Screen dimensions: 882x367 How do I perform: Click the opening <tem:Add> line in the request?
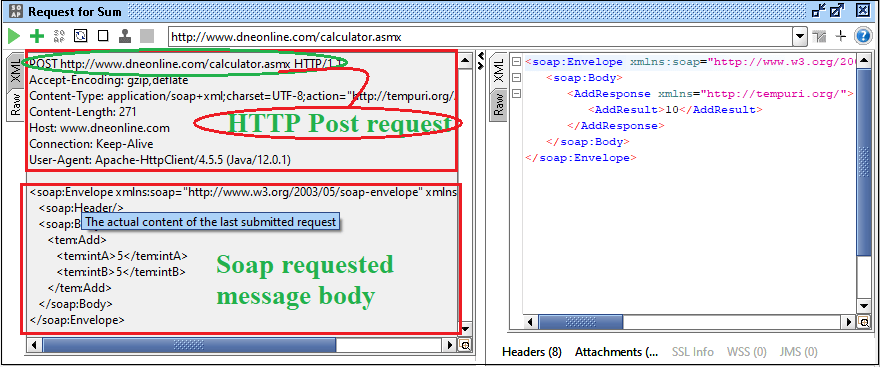tap(77, 240)
